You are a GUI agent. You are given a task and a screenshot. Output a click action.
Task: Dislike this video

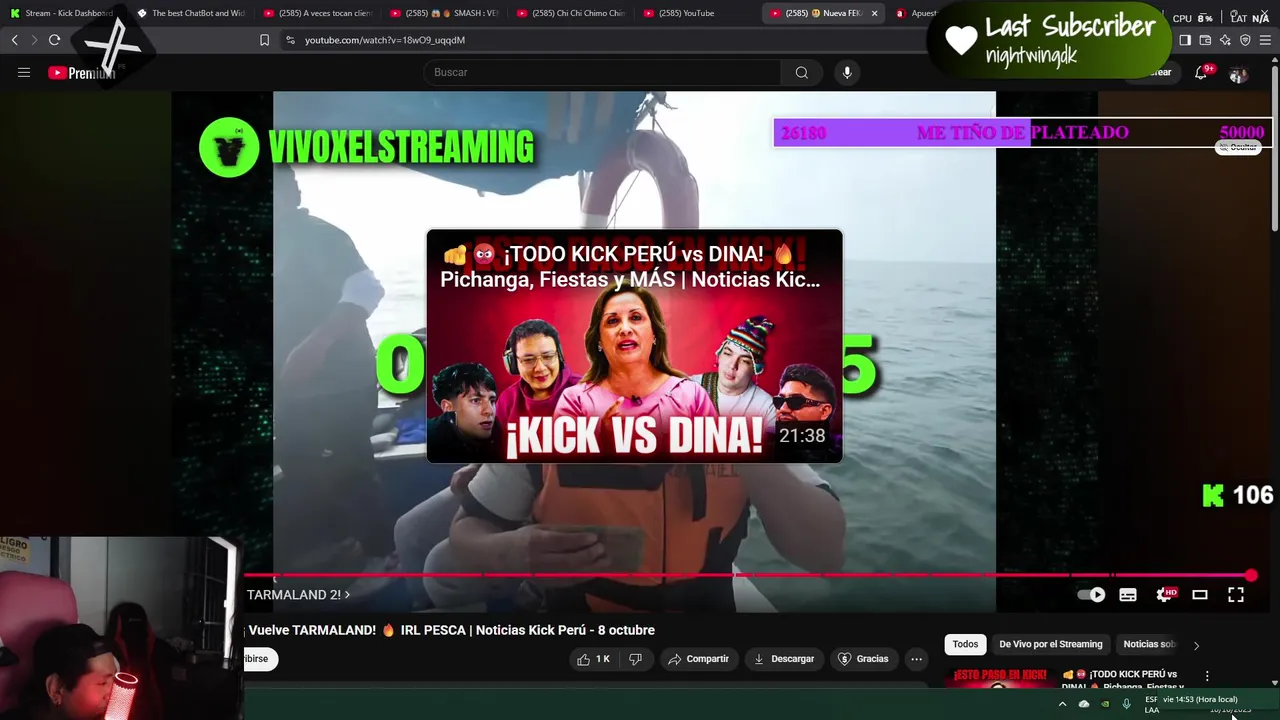point(635,659)
